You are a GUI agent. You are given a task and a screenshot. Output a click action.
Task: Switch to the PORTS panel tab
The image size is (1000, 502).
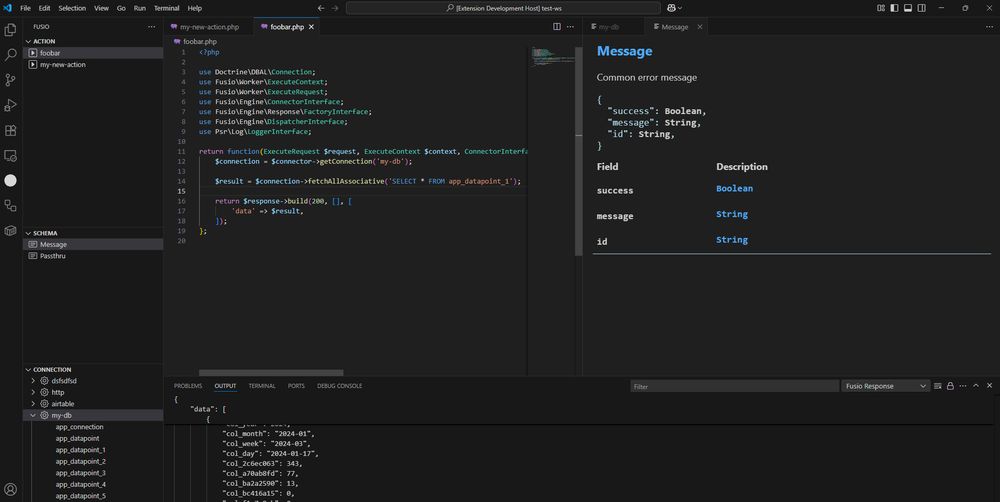[x=296, y=386]
